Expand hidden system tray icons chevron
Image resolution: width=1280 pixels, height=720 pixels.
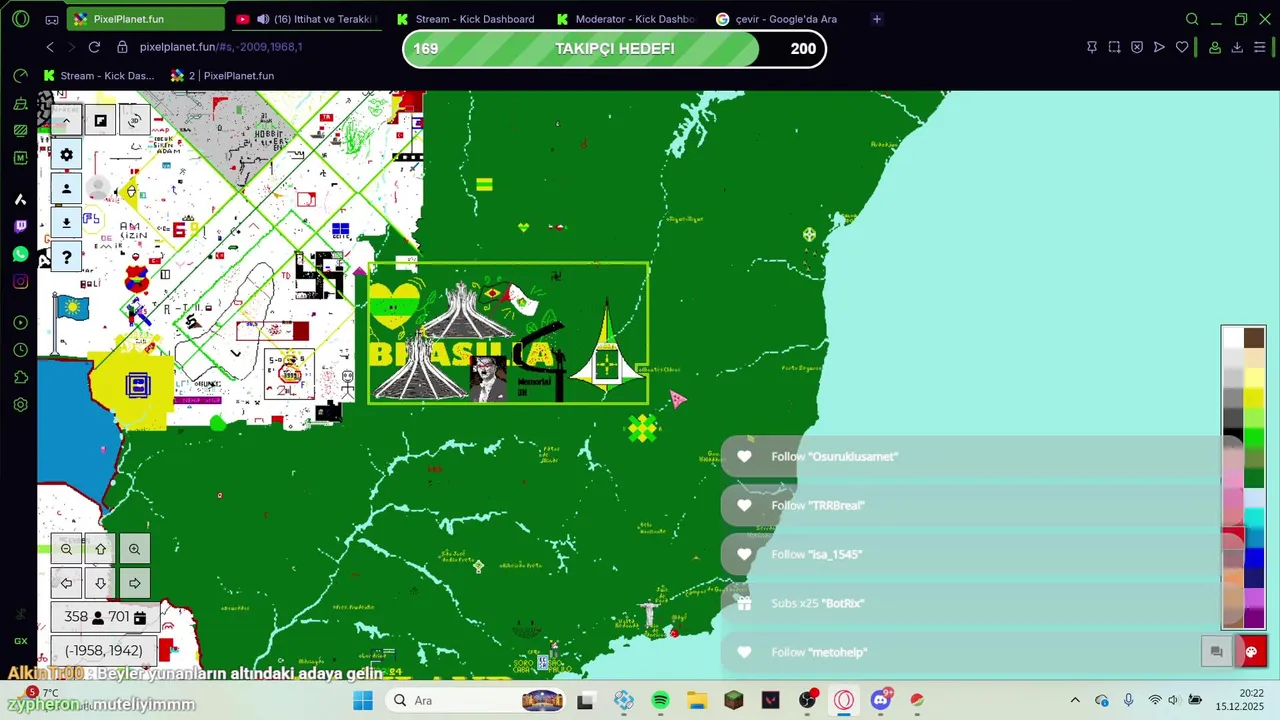1075,700
